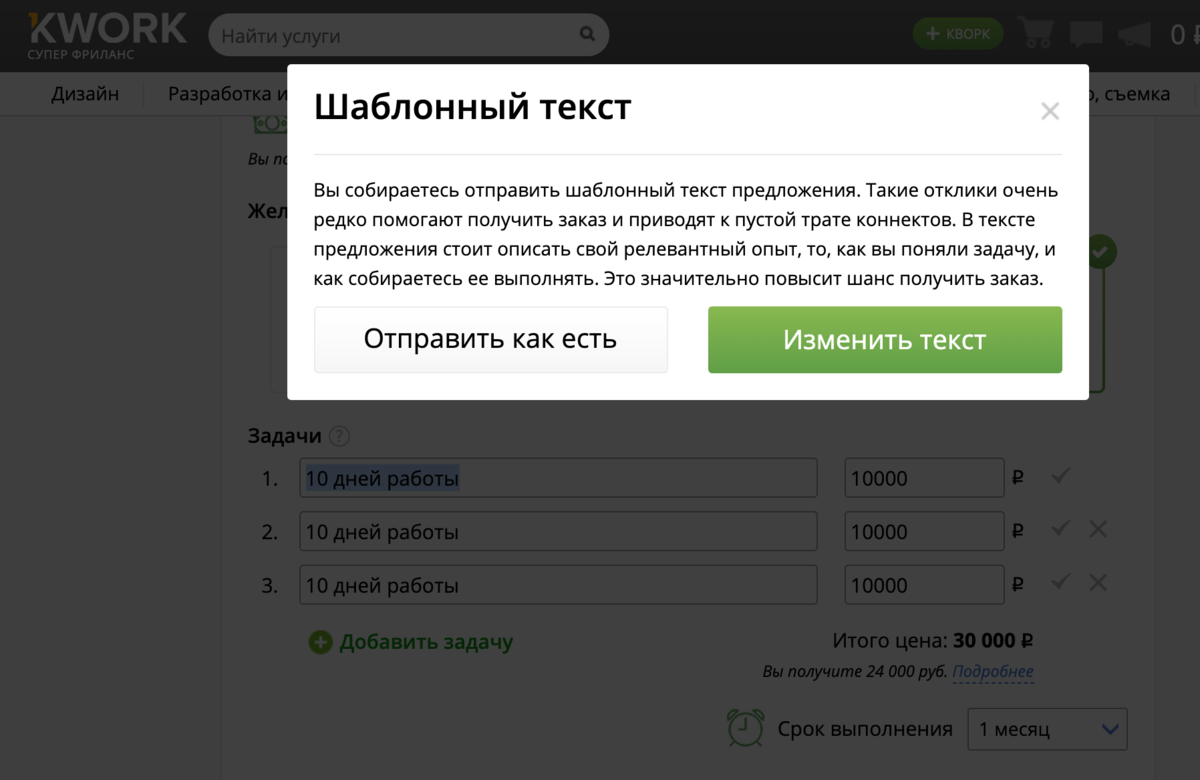Open the Подробнее link
The image size is (1200, 780).
(x=992, y=672)
